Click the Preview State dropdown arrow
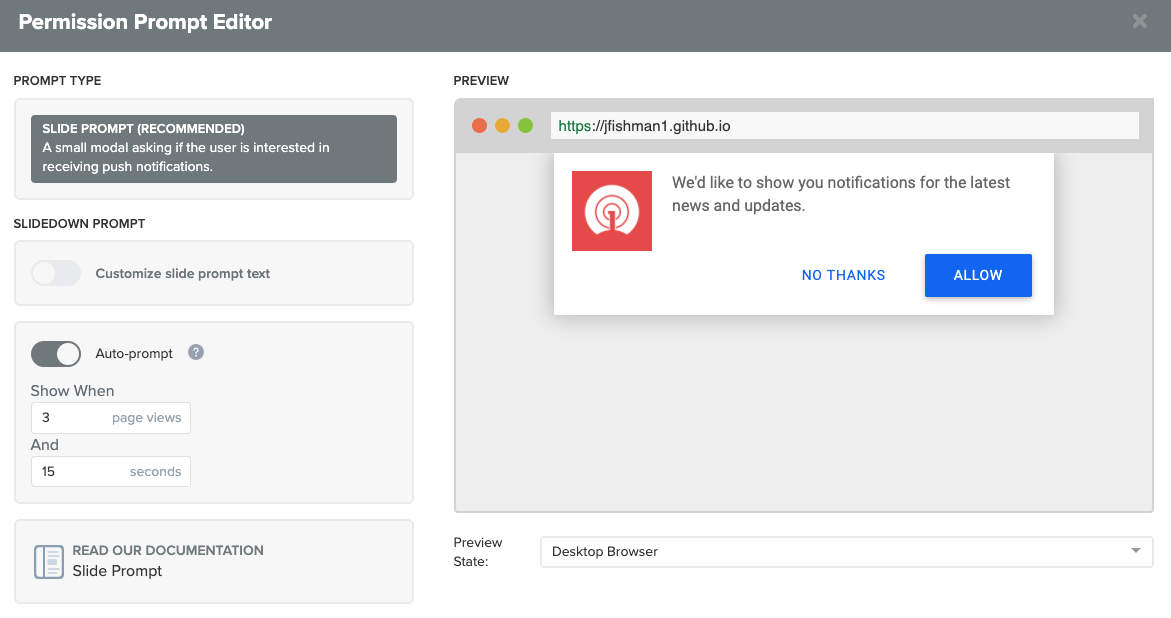 [x=1135, y=551]
